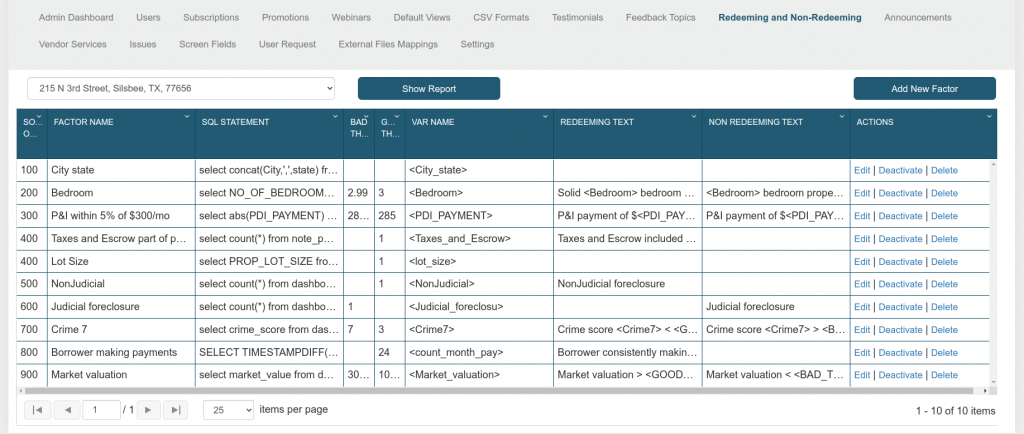Delete the Market valuation factor
Screen dimensions: 1024x434
(x=944, y=375)
